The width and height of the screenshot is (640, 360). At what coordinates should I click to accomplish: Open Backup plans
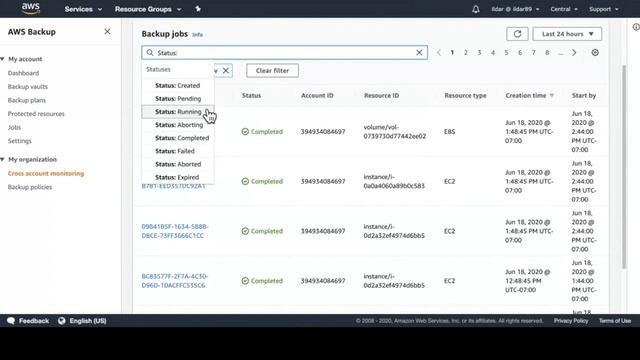(27, 100)
